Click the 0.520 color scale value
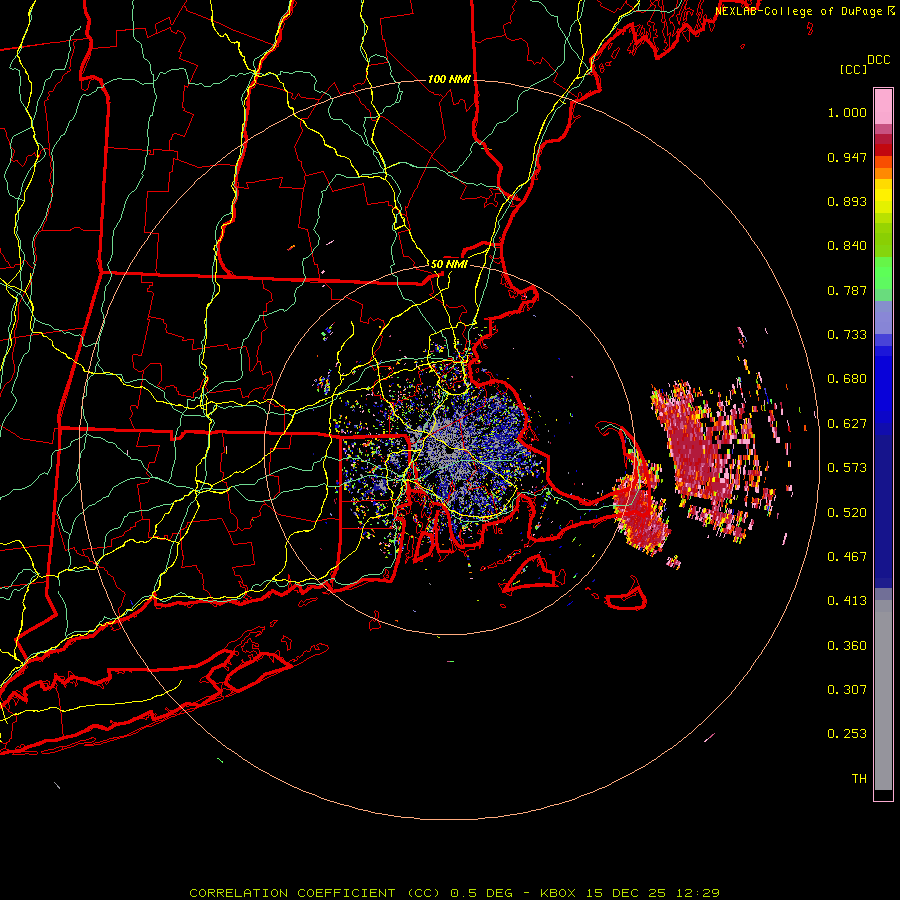This screenshot has height=900, width=900. tap(847, 513)
